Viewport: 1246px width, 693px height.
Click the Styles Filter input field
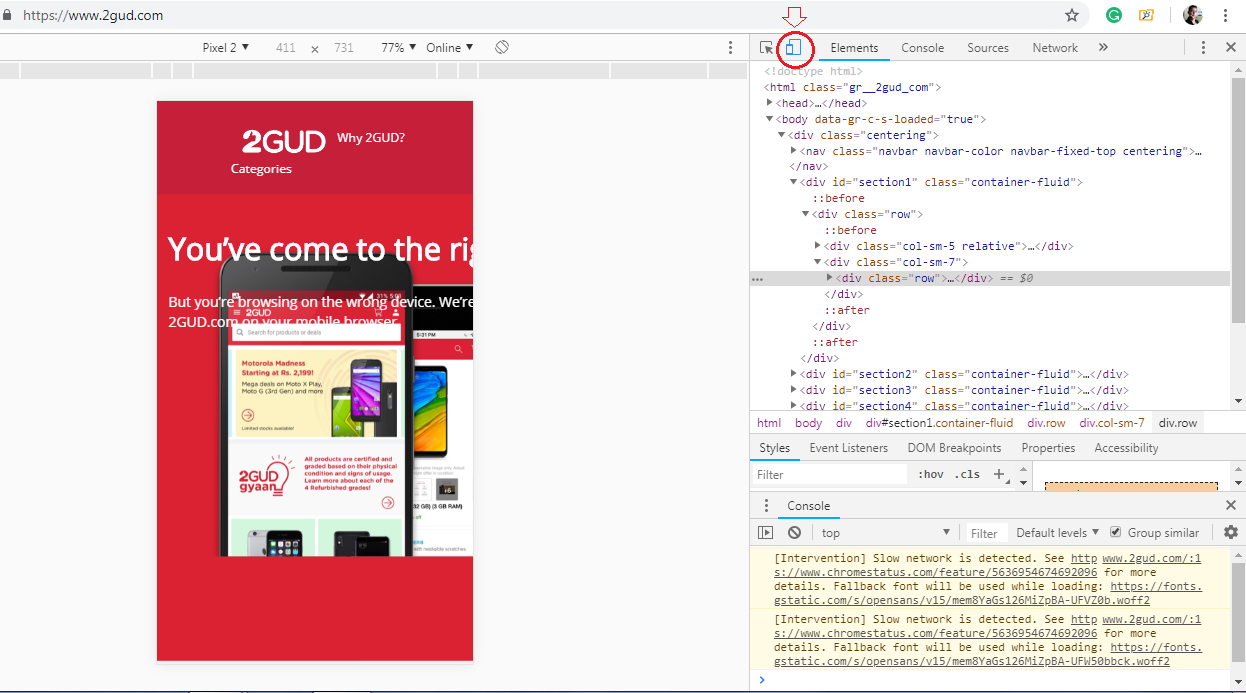[830, 475]
